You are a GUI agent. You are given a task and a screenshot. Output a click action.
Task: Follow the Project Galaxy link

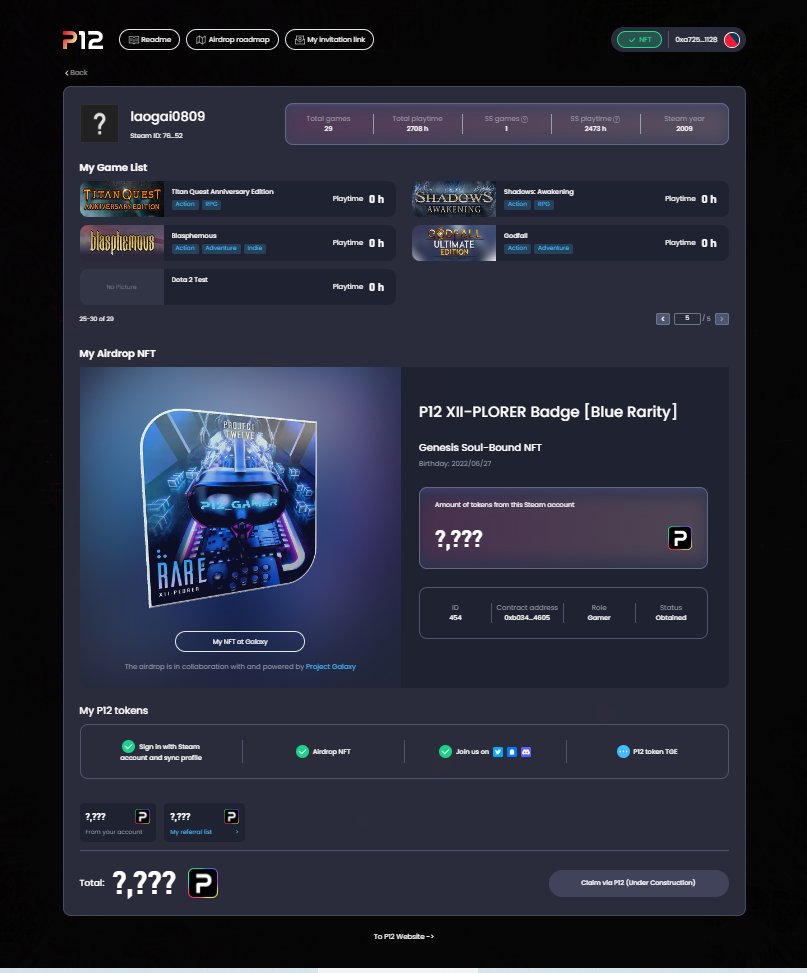[331, 666]
